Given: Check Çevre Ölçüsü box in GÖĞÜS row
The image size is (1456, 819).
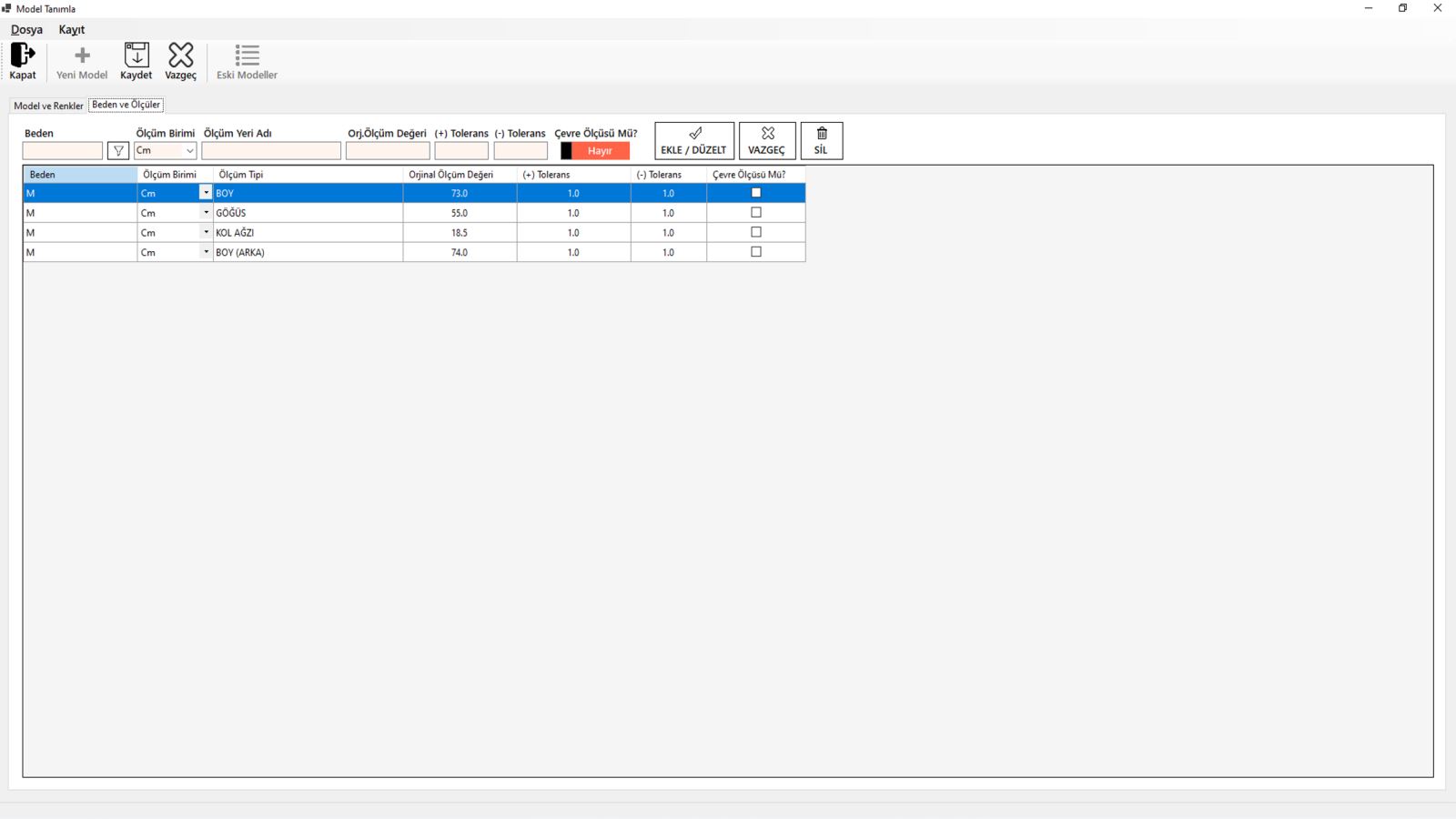Looking at the screenshot, I should click(x=756, y=213).
